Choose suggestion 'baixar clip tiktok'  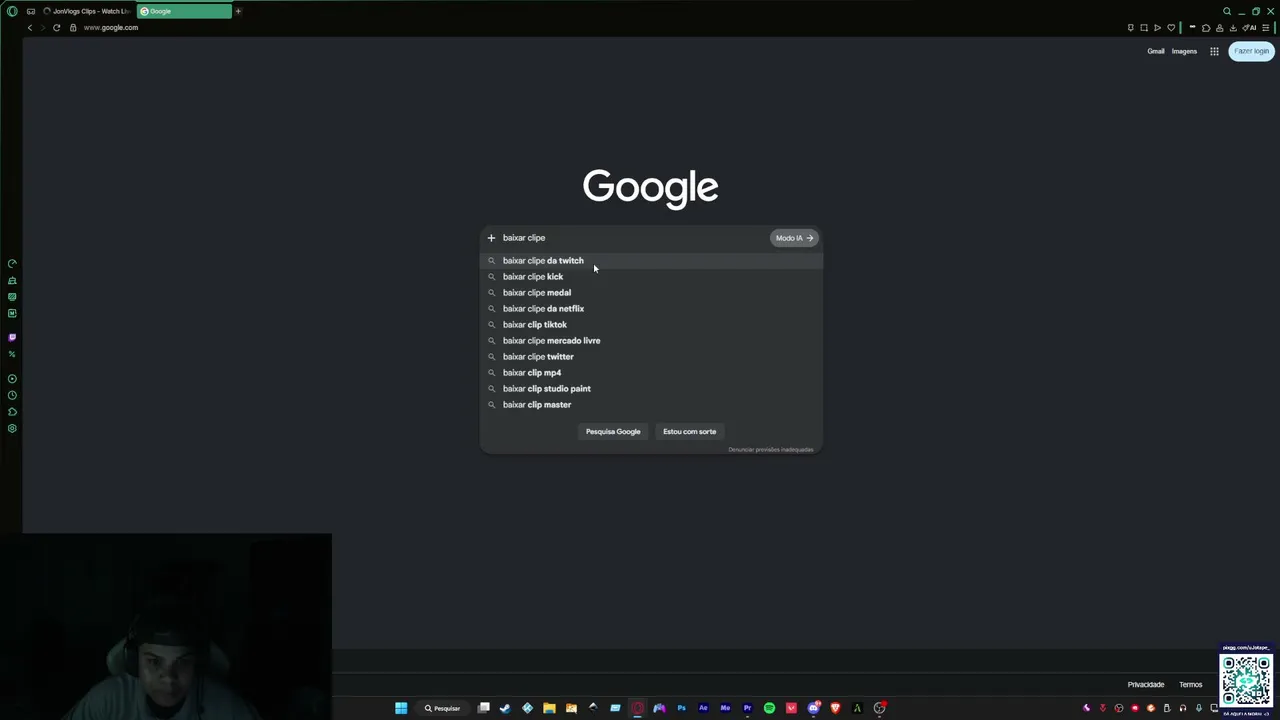click(x=651, y=325)
